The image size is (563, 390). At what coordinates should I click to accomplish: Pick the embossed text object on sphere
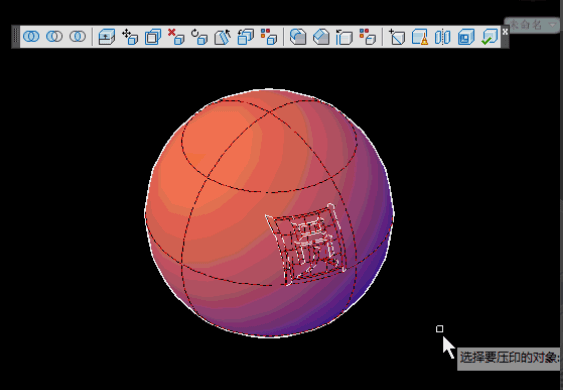306,245
